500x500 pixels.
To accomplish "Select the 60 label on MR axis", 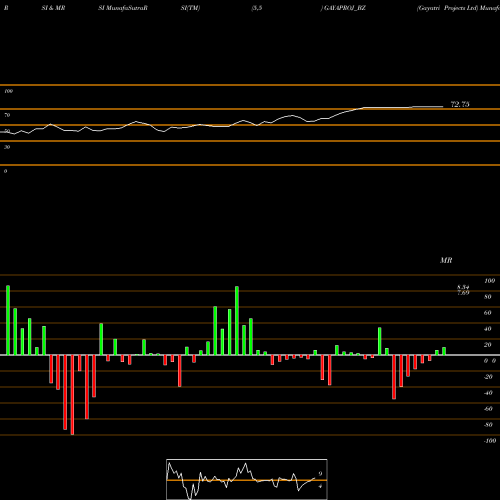I will tap(488, 313).
